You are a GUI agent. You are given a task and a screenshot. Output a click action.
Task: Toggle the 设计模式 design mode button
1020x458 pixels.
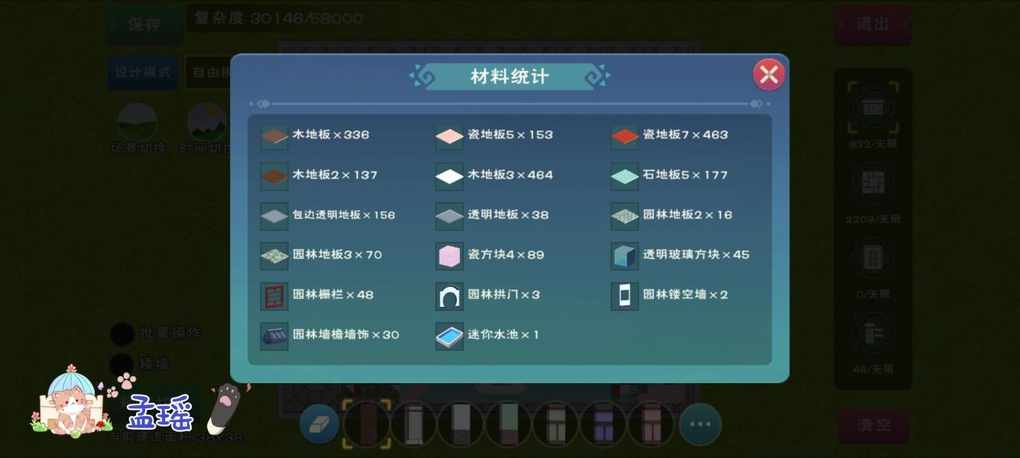142,72
